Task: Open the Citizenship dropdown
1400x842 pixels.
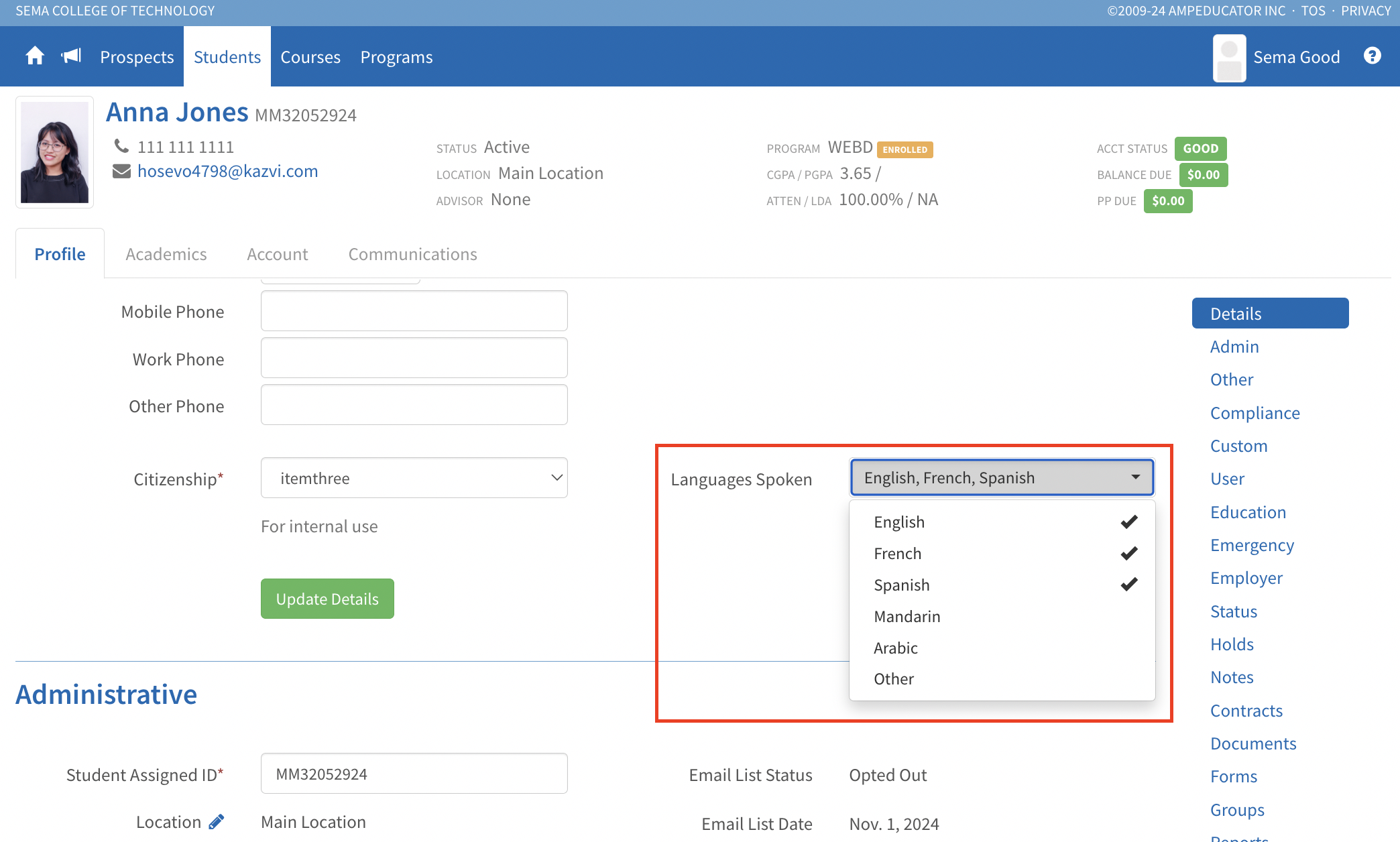Action: tap(414, 478)
